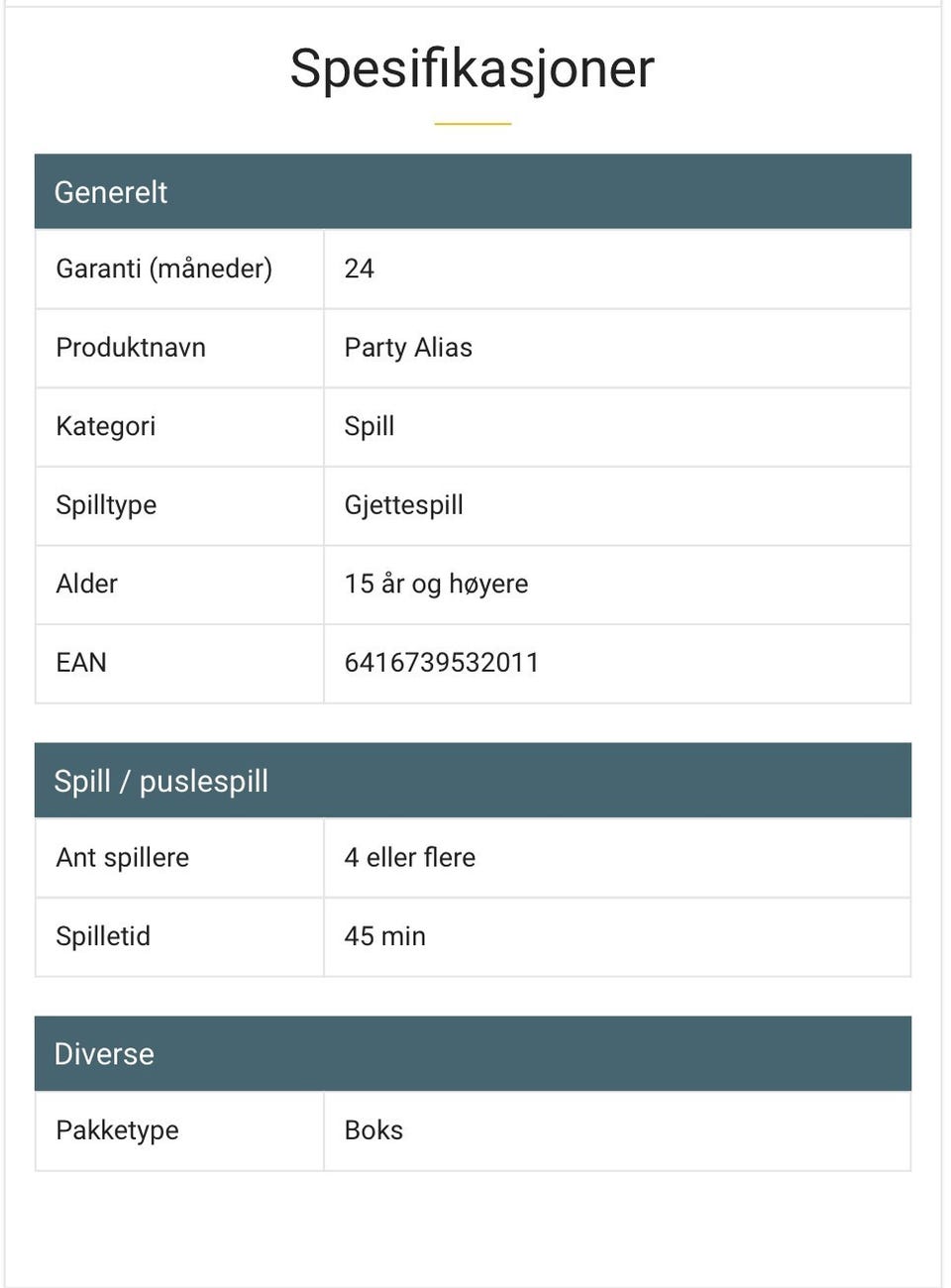Select the Gjettespill value
951x1288 pixels.
[403, 505]
